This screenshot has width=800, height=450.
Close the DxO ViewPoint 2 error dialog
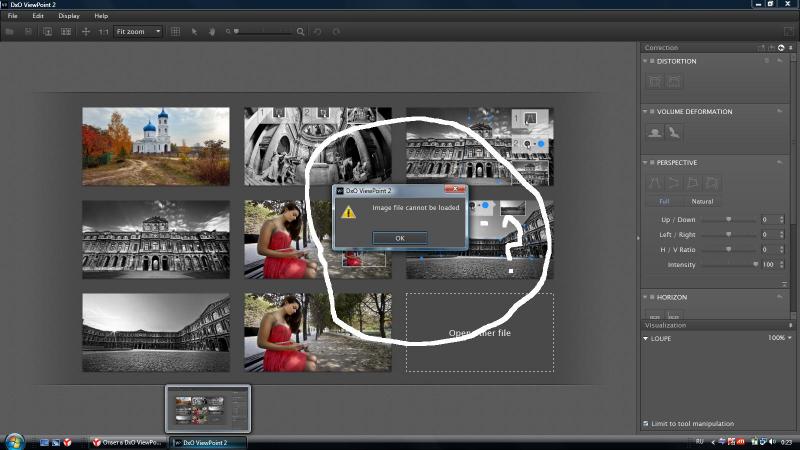click(455, 189)
